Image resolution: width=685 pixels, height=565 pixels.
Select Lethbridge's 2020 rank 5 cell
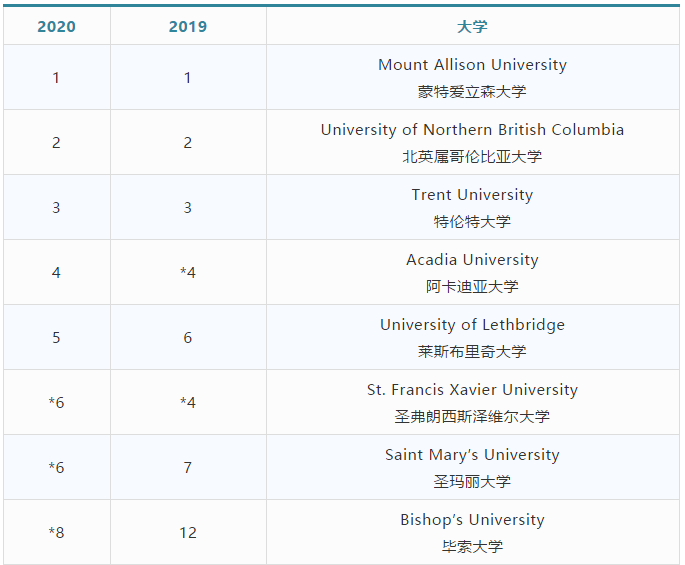56,338
